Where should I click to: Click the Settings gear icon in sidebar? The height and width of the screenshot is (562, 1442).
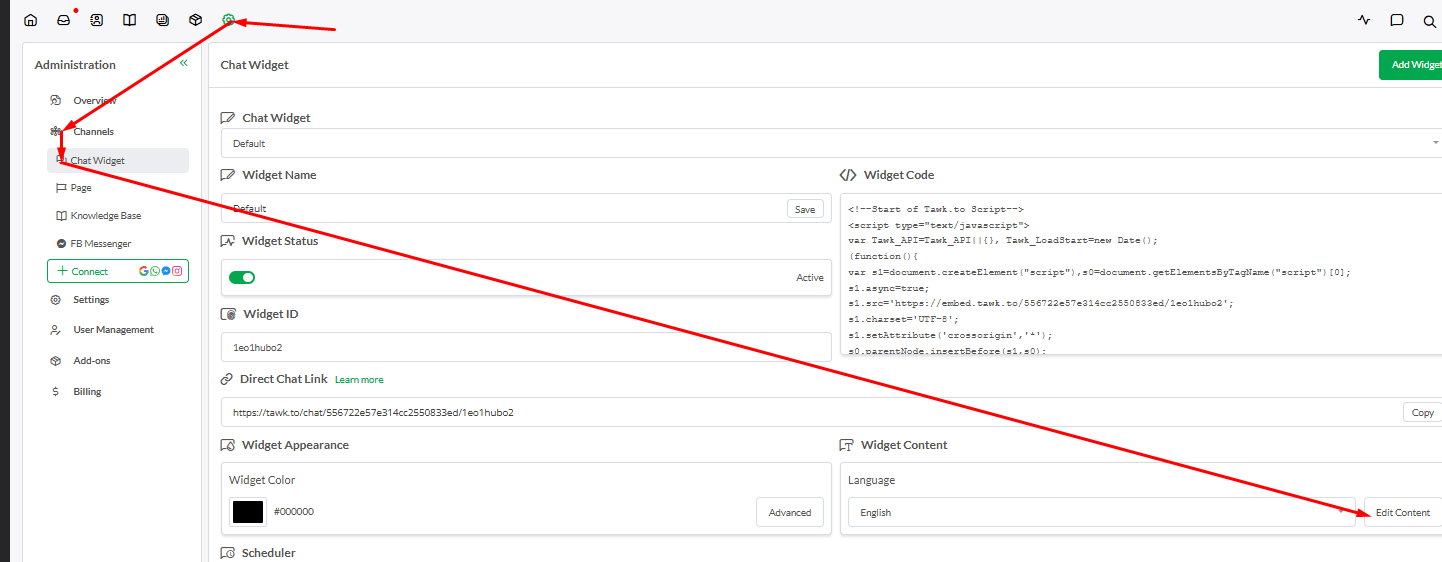click(55, 300)
